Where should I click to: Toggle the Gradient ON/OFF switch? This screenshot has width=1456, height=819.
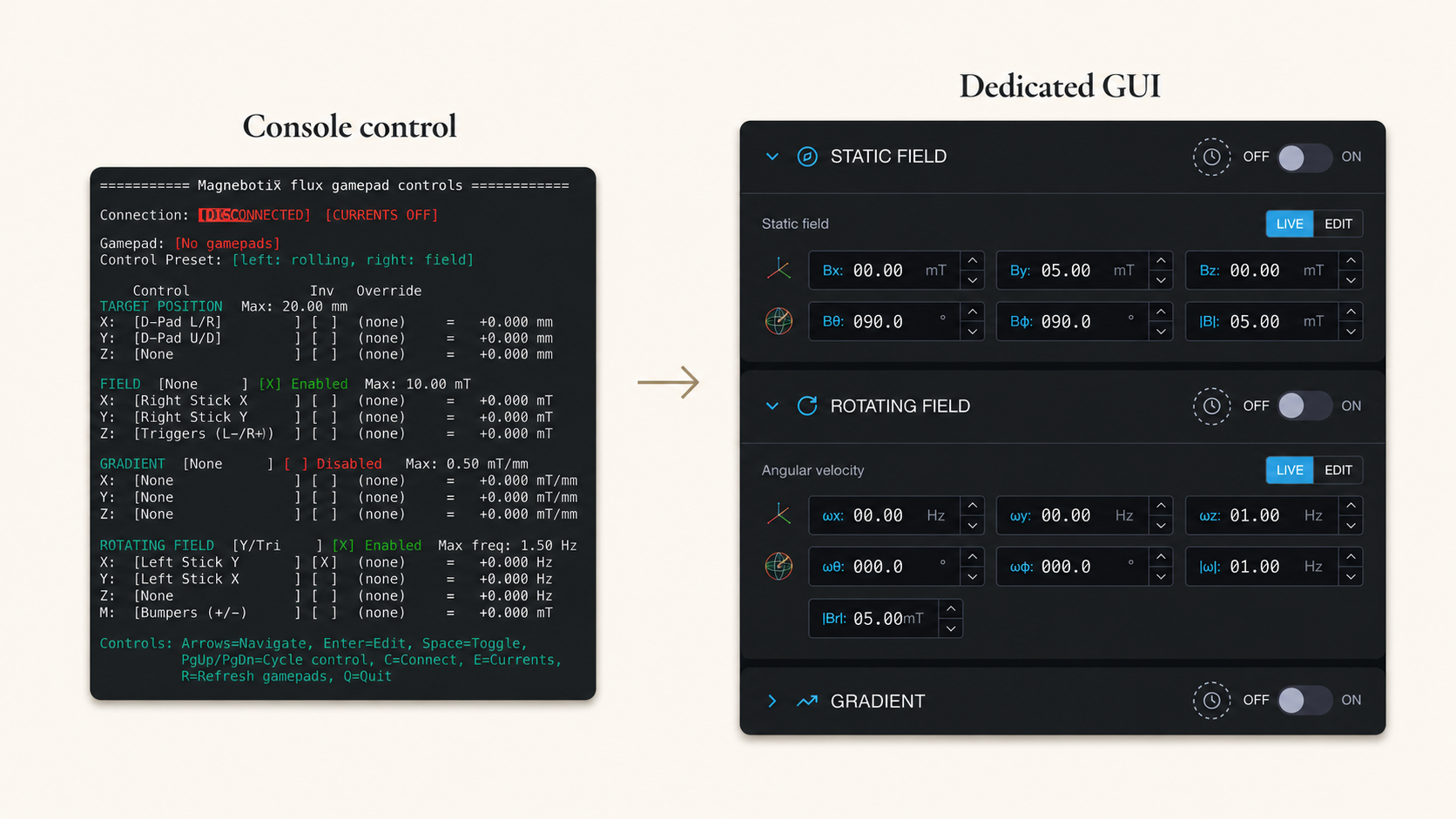(x=1304, y=700)
